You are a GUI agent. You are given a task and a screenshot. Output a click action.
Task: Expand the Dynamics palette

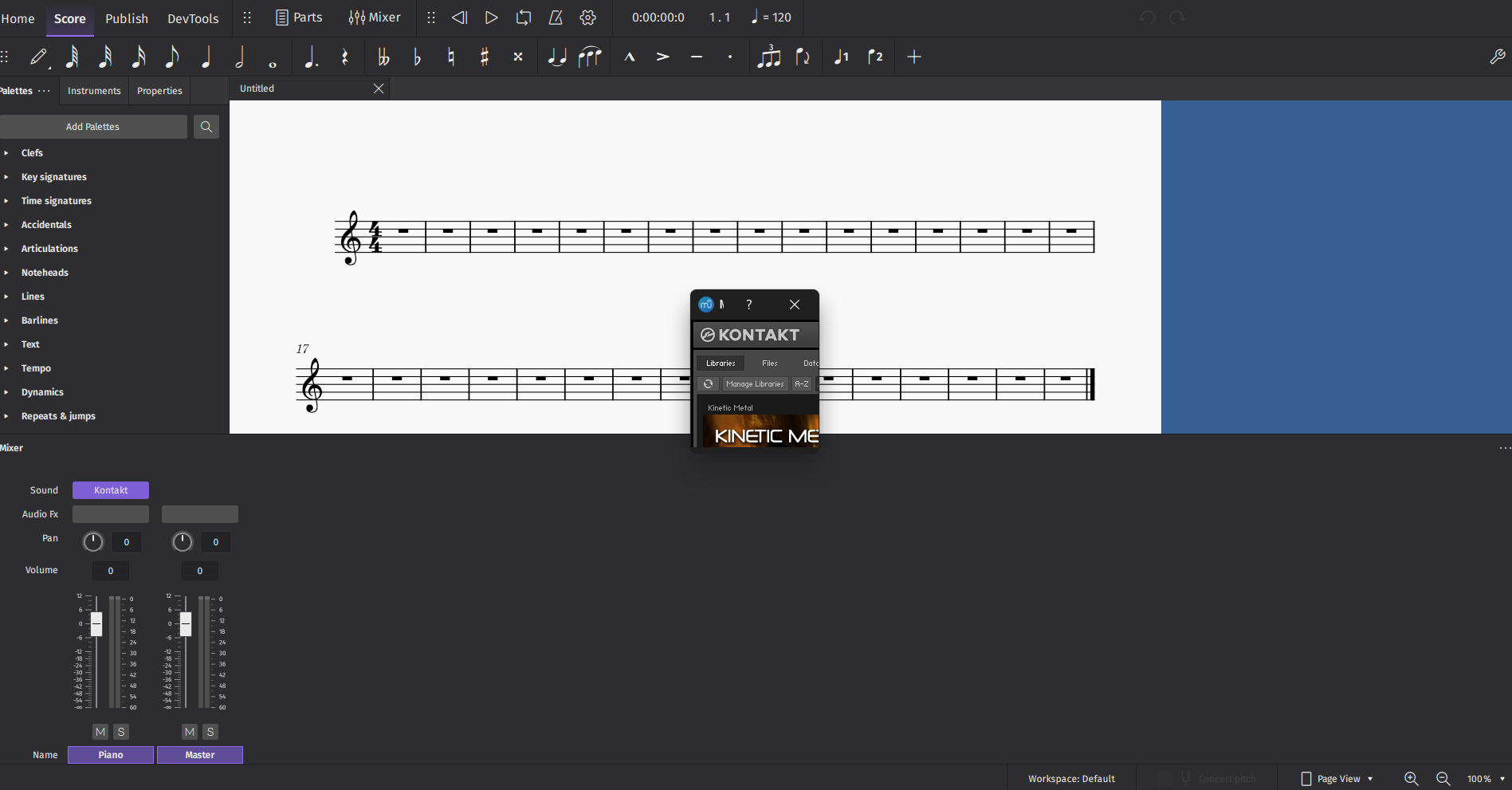tap(42, 391)
